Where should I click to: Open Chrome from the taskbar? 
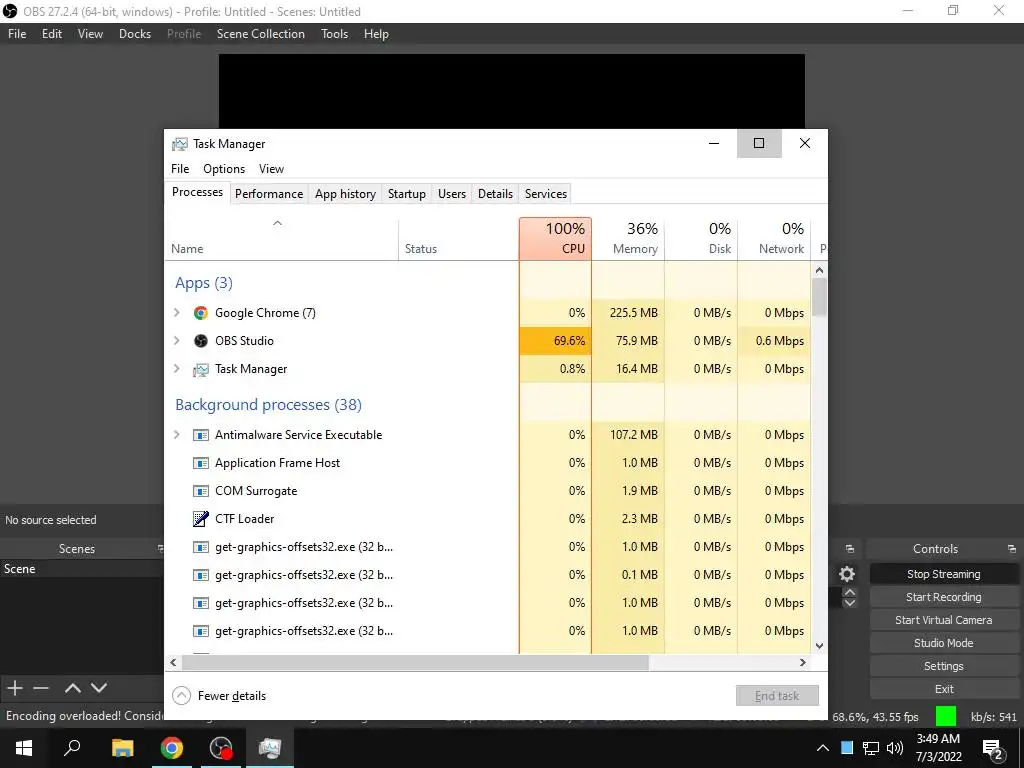[172, 748]
